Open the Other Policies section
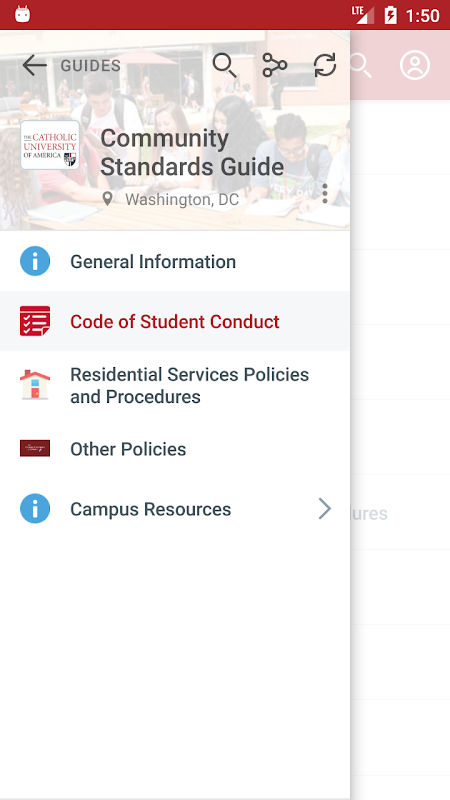Viewport: 450px width, 800px height. [175, 449]
